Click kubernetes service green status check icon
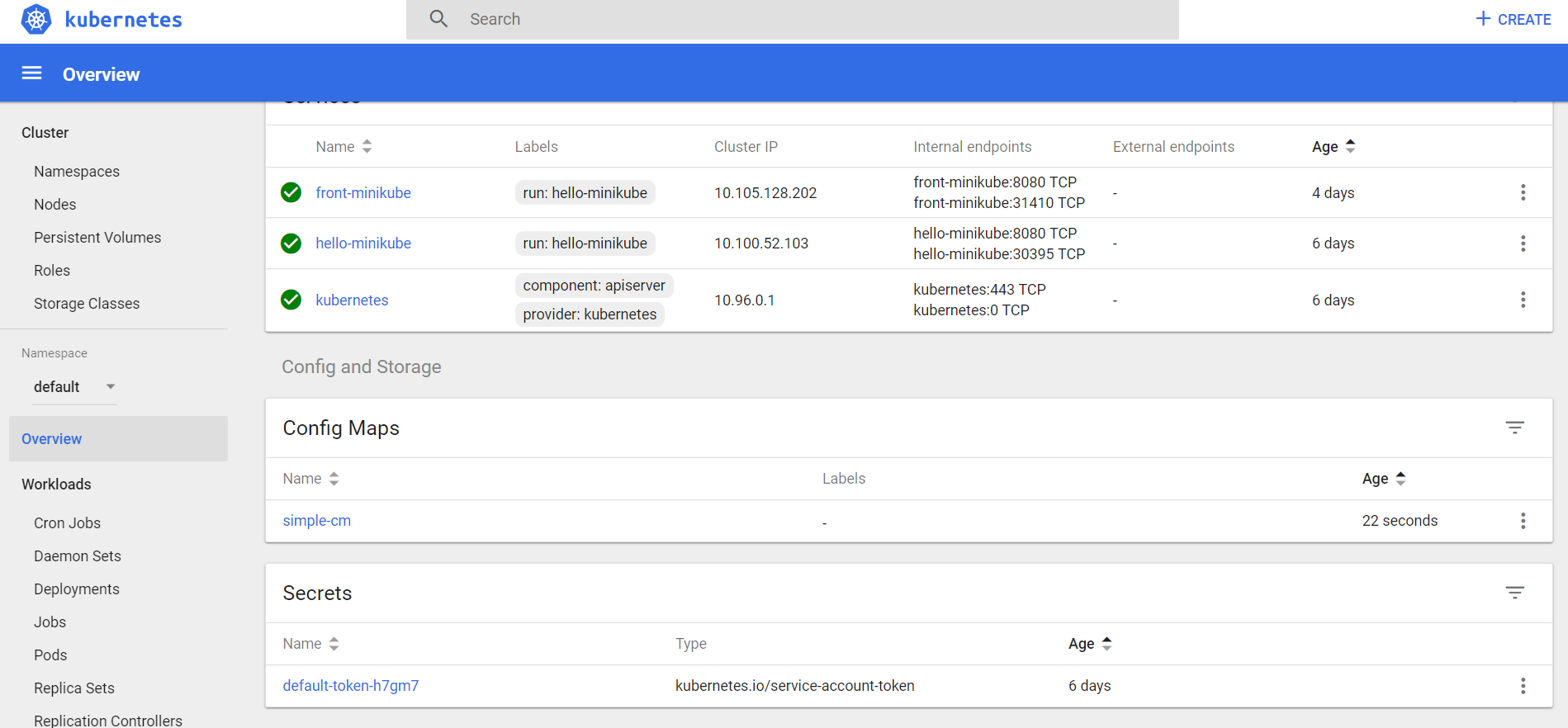 (x=291, y=300)
